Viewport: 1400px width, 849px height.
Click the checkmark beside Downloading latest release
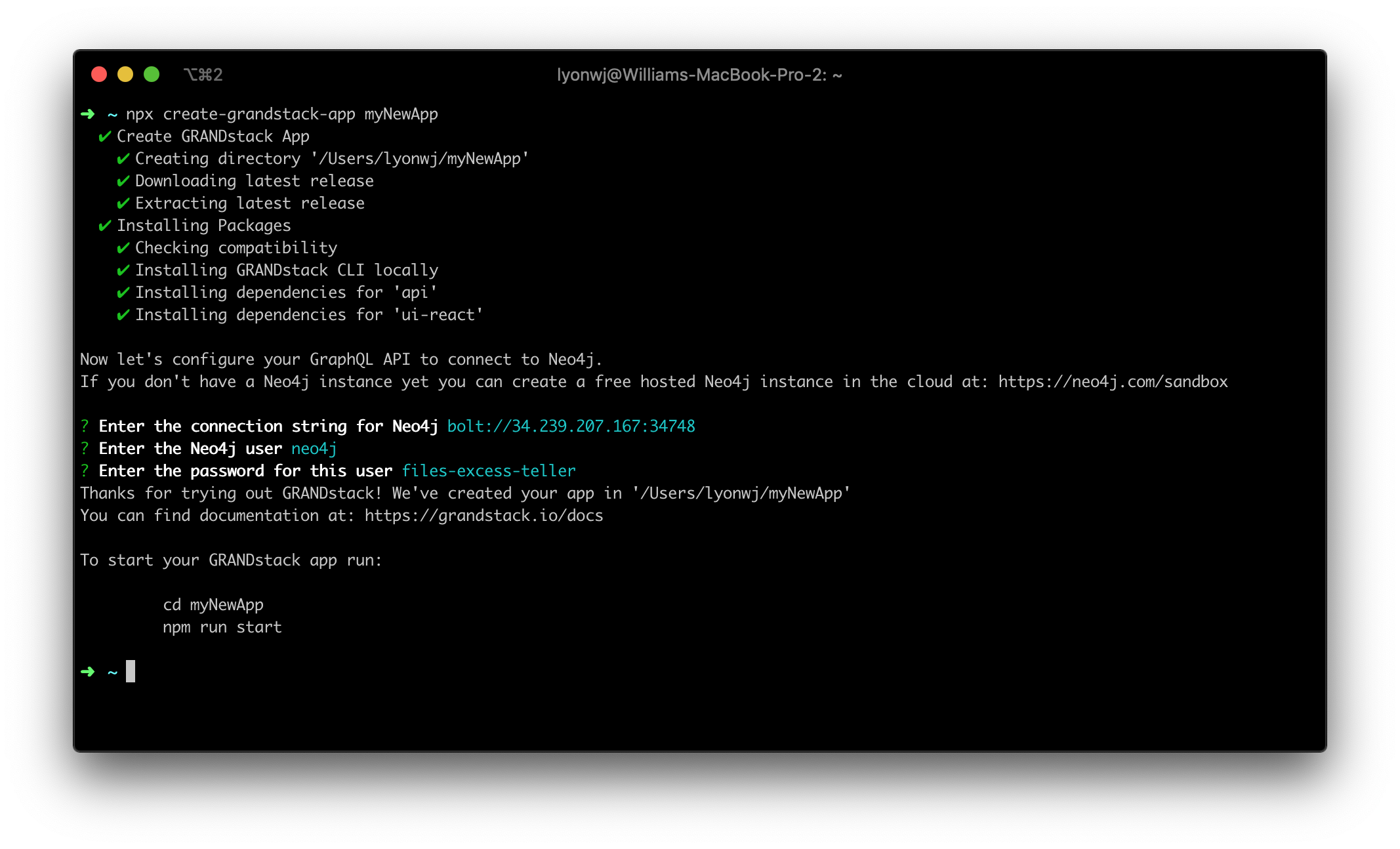click(x=123, y=181)
